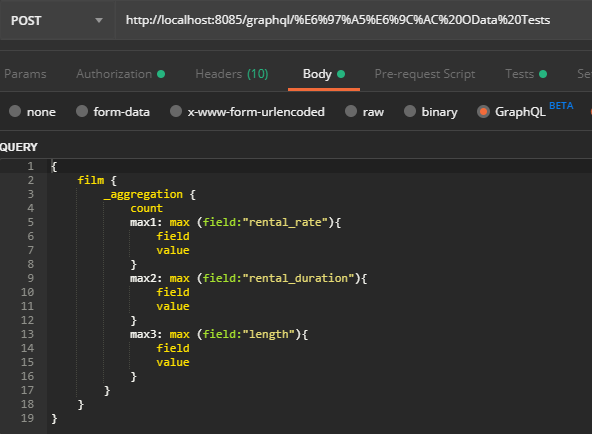Click the 'film' field on line 2
This screenshot has height=434, width=592.
(x=91, y=180)
